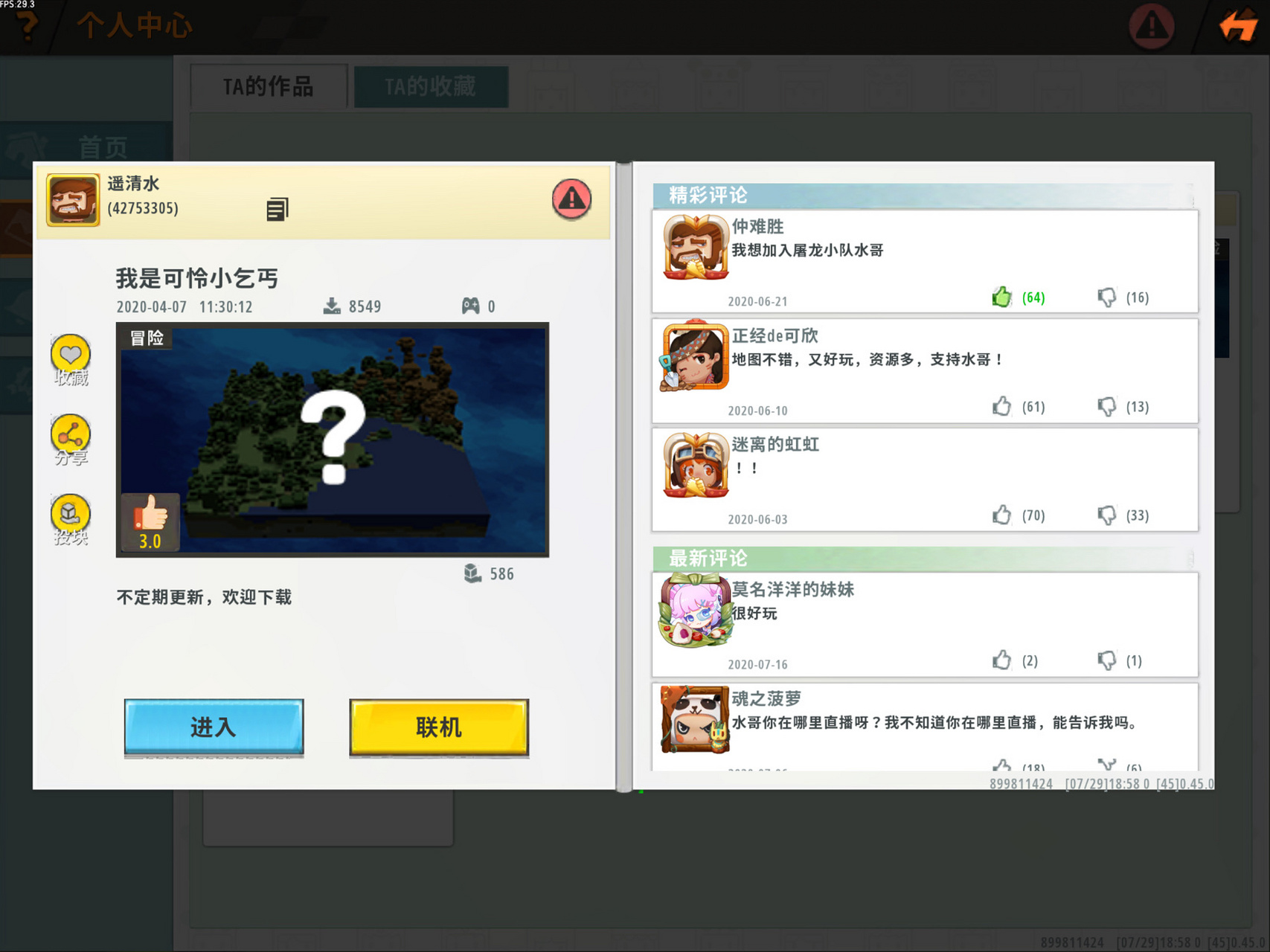
Task: Like 莫名洋洋的妹妹's comment
Action: pyautogui.click(x=1002, y=659)
